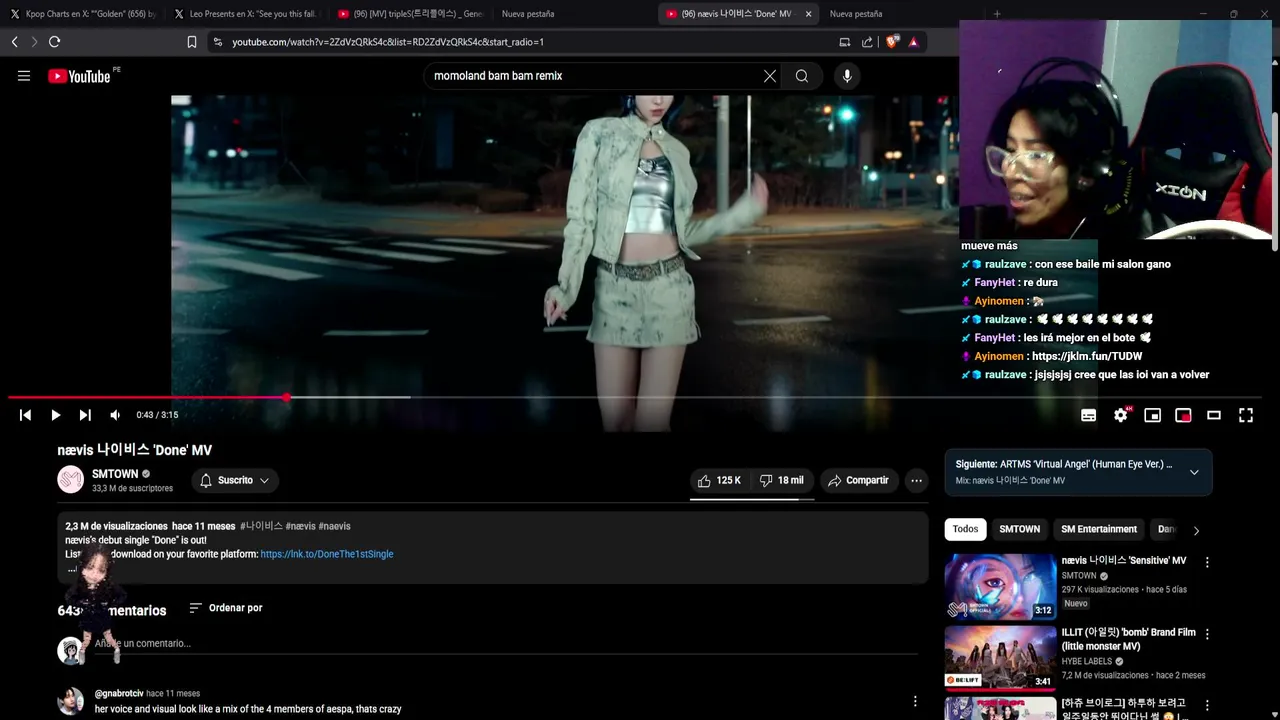Focus the add comment field
1280x720 pixels.
tap(505, 644)
